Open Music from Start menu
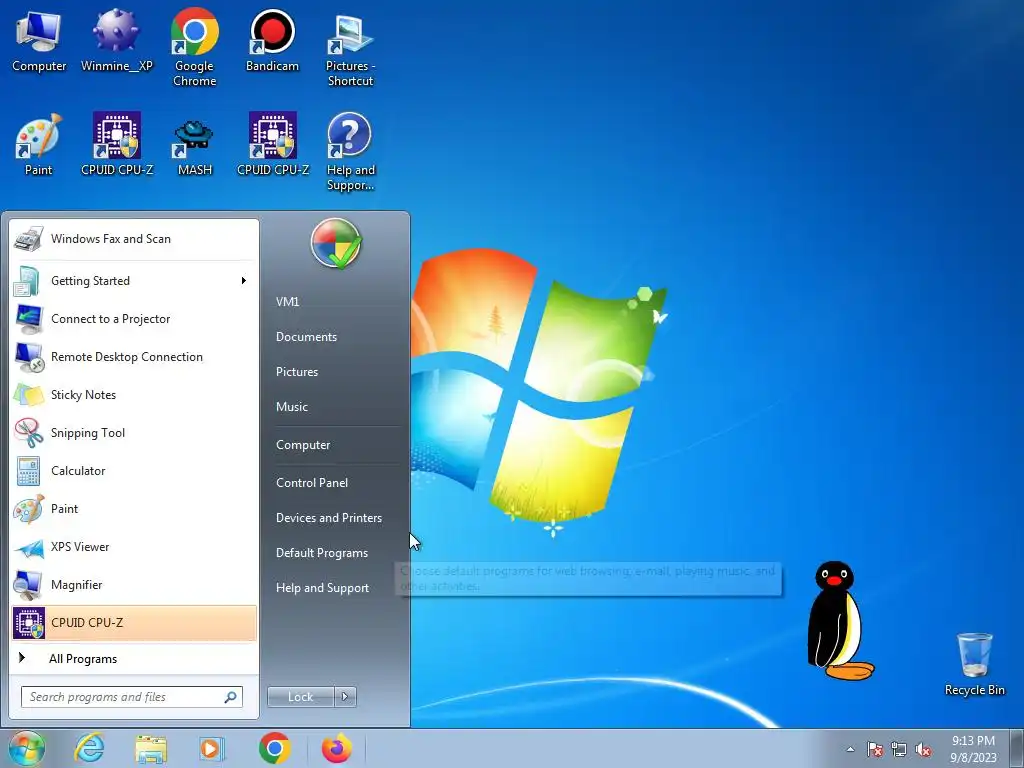 (292, 407)
